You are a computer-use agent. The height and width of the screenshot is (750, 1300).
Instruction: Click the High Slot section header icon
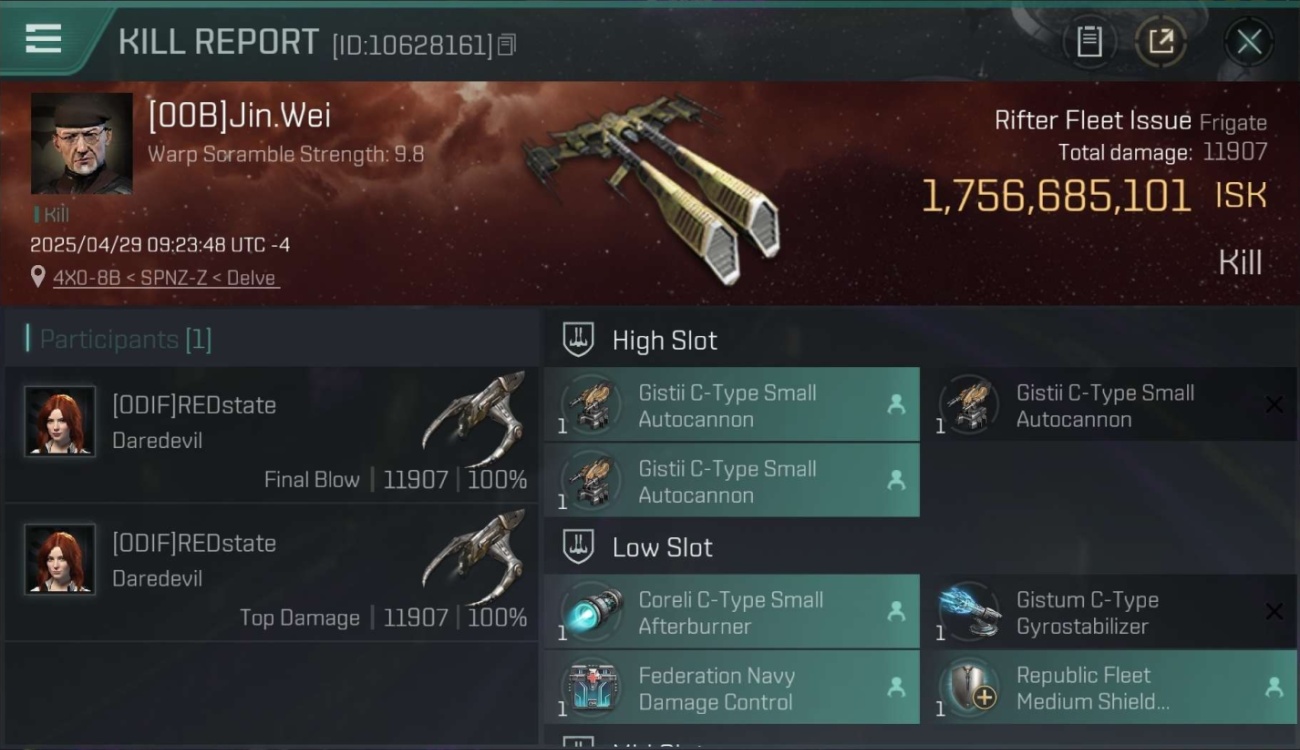pyautogui.click(x=578, y=340)
